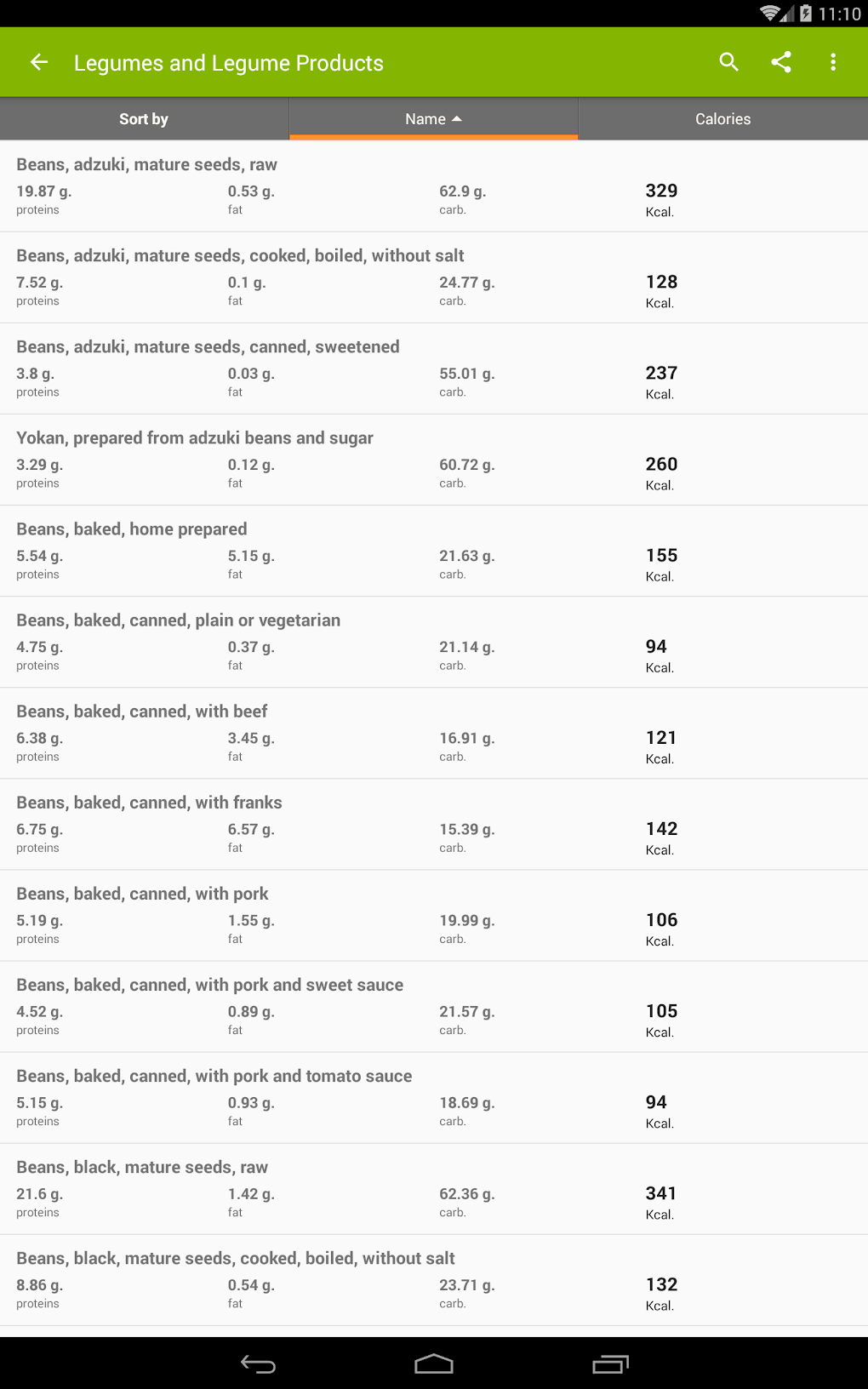Open the overflow menu (three dots)
868x1389 pixels.
[x=833, y=62]
